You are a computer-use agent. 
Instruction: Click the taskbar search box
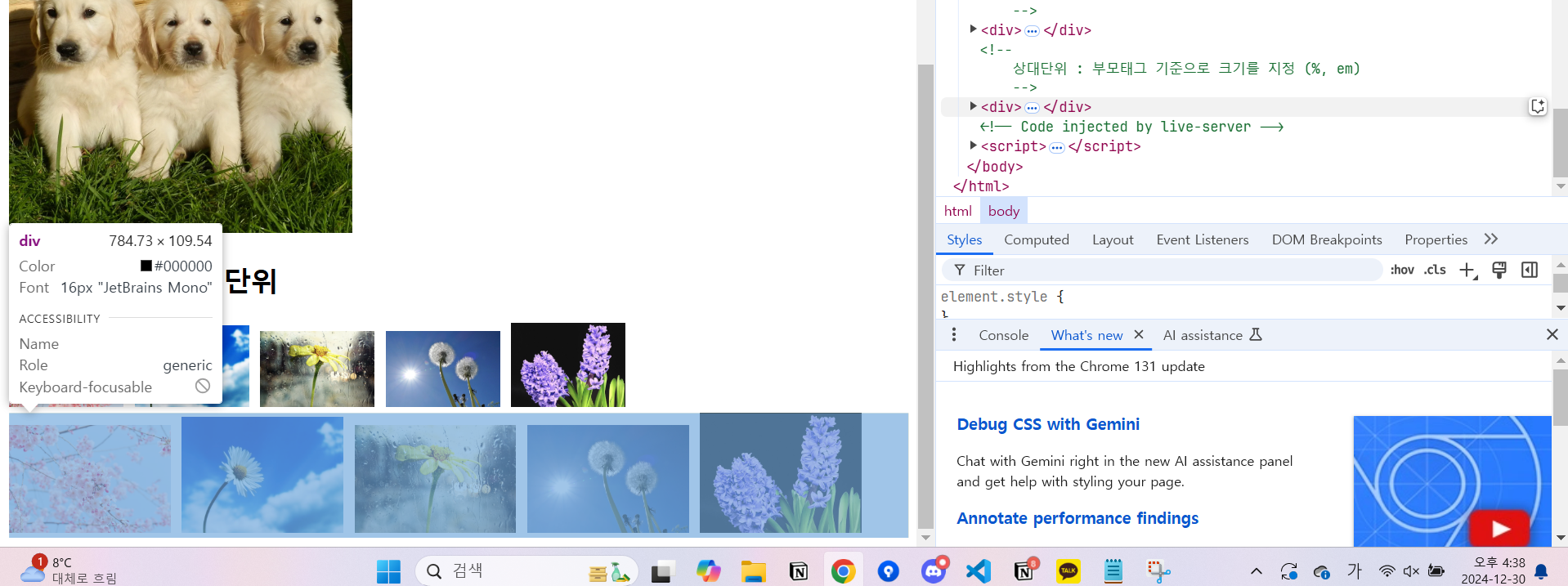click(527, 571)
